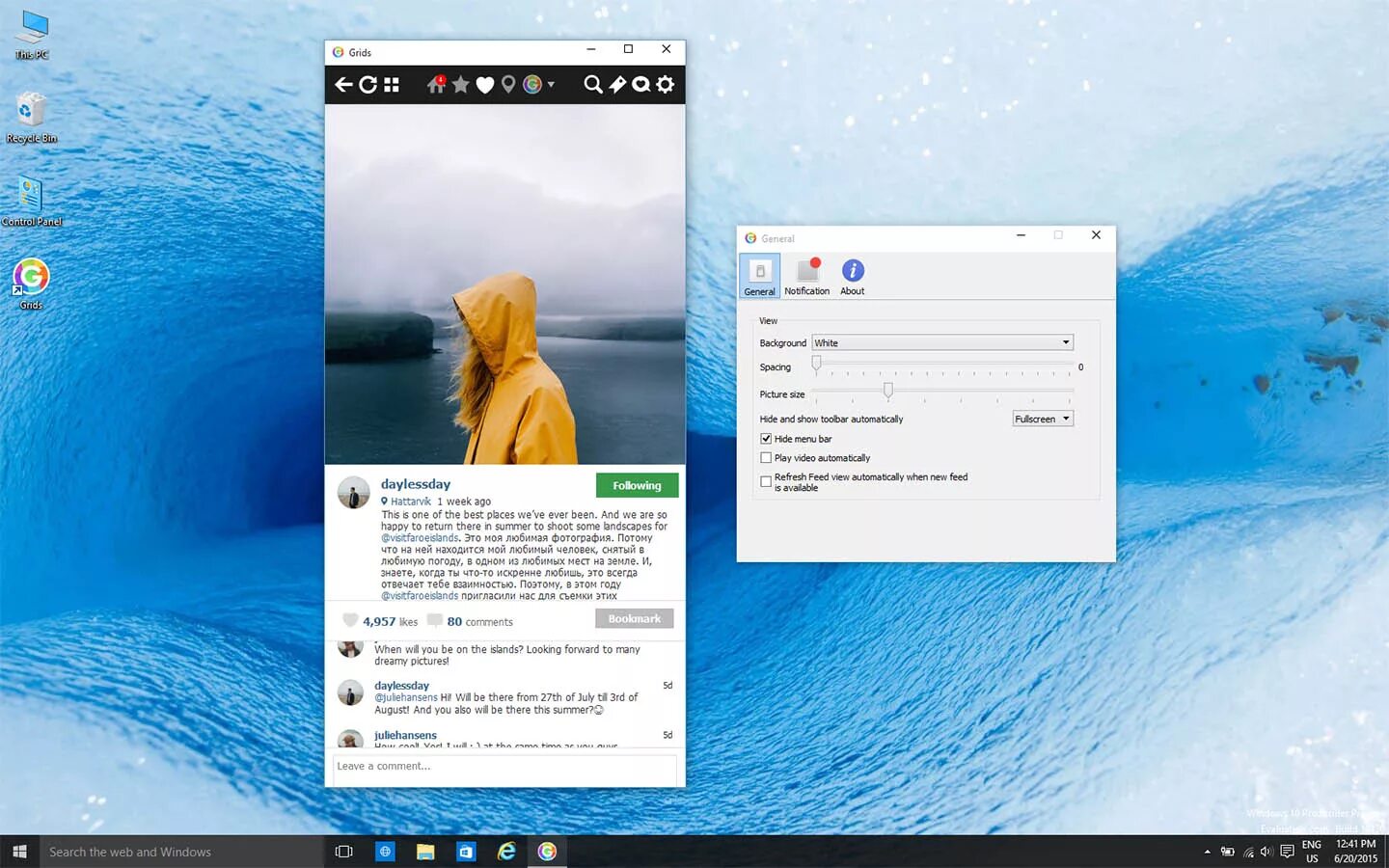Open File Explorer from taskbar
Screen dimensions: 1389x868
point(425,852)
